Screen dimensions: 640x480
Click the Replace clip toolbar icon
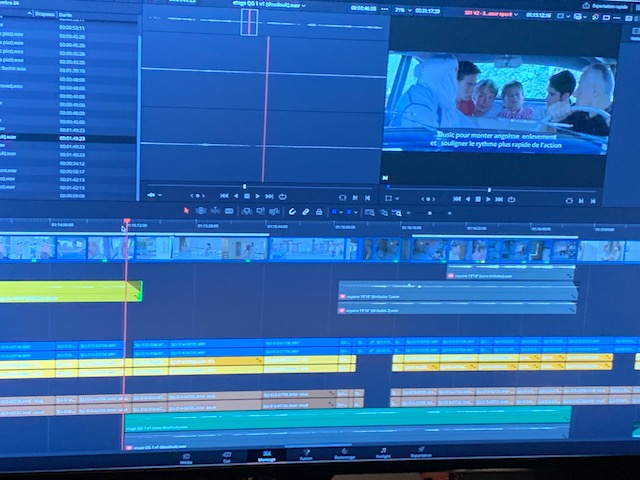pyautogui.click(x=274, y=211)
